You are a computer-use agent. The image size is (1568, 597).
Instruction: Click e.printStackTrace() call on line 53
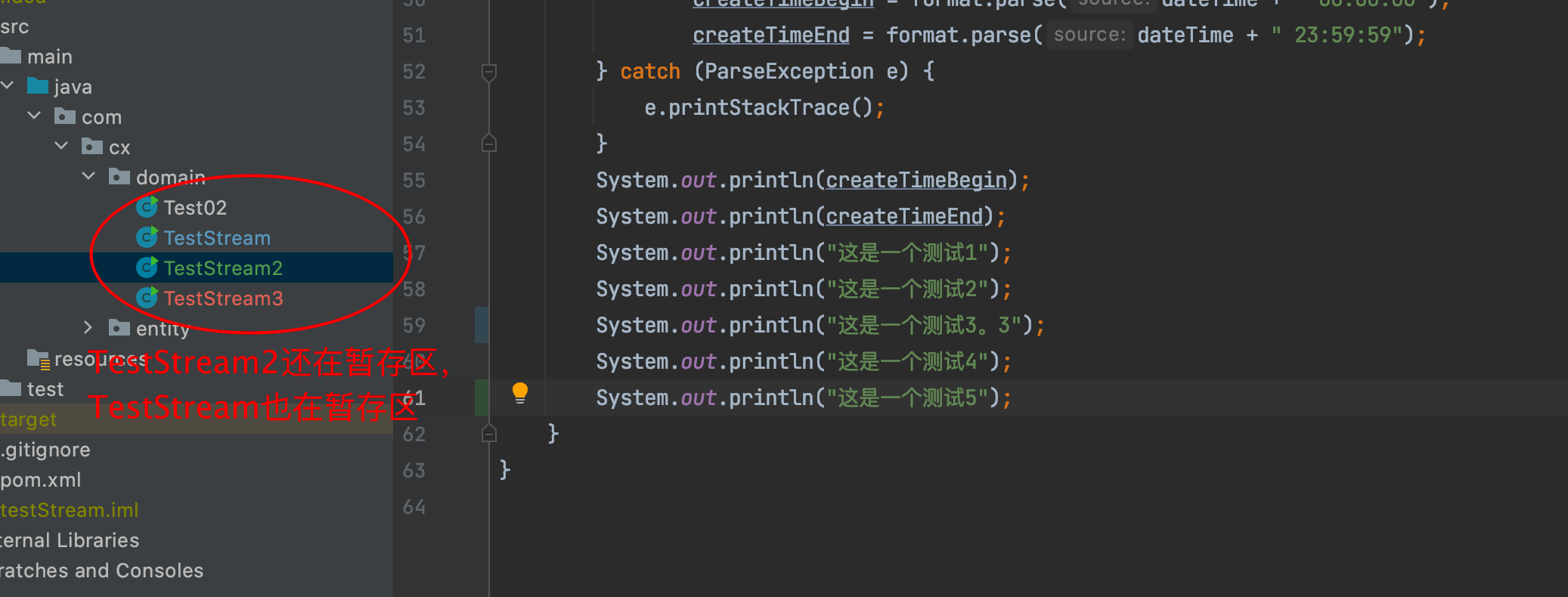coord(758,108)
